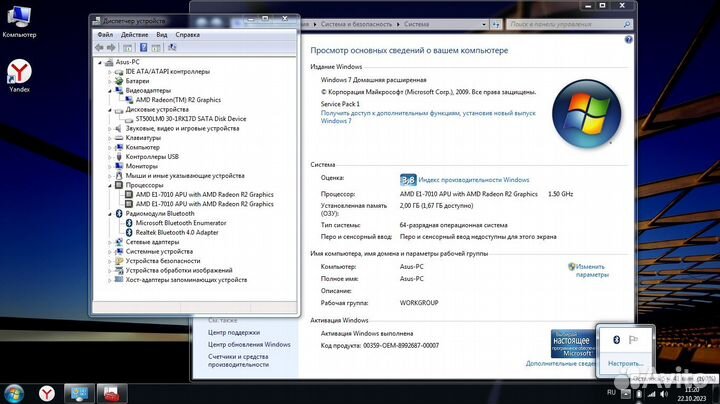Collapse the Процессоры node
Viewport: 720px width, 404px height.
[110, 185]
